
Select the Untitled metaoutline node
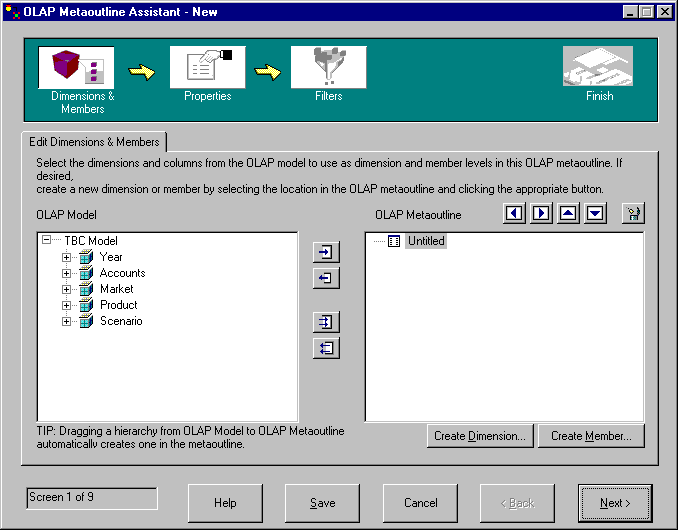426,241
